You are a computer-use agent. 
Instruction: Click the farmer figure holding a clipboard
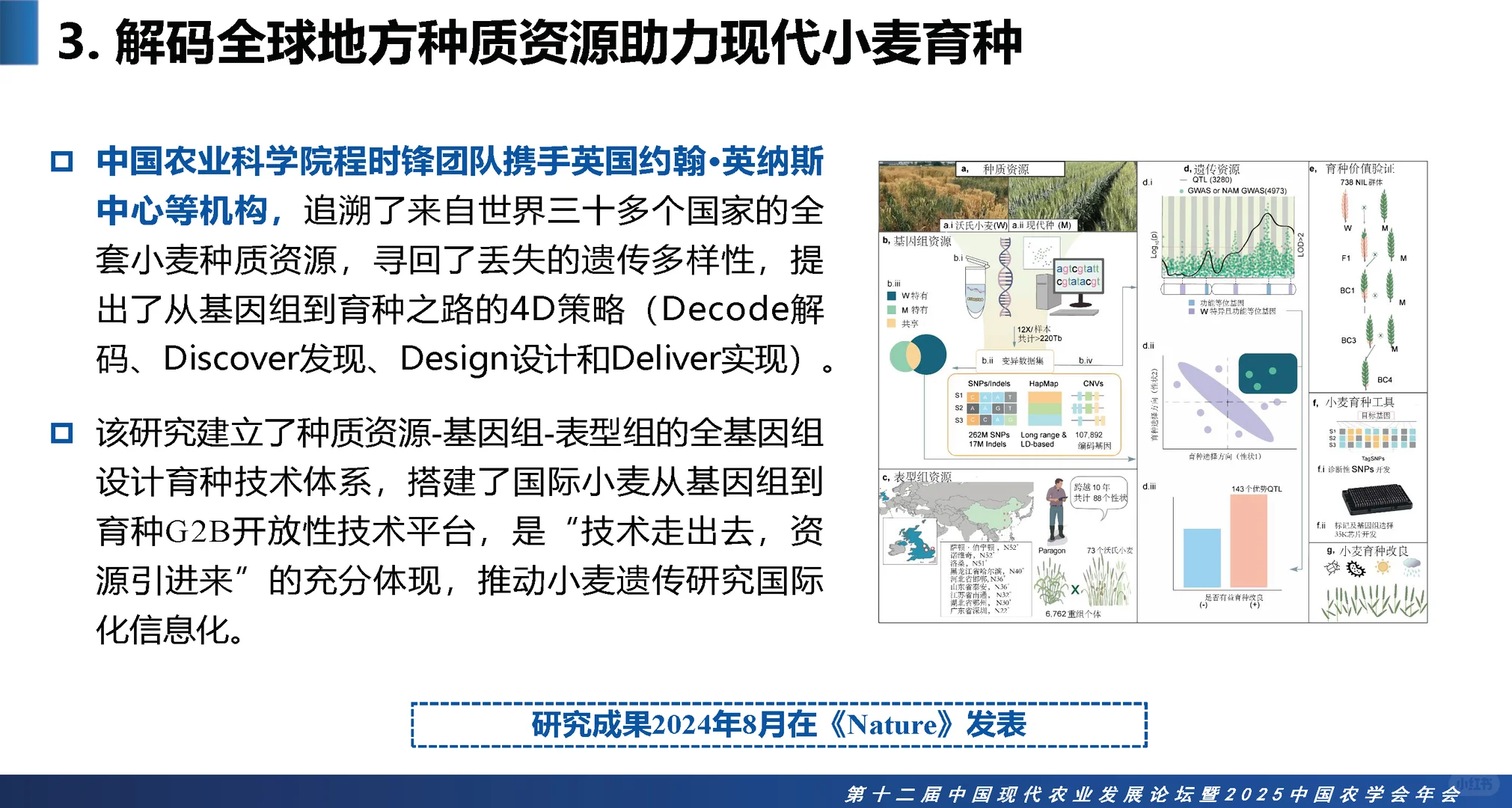tap(1056, 510)
